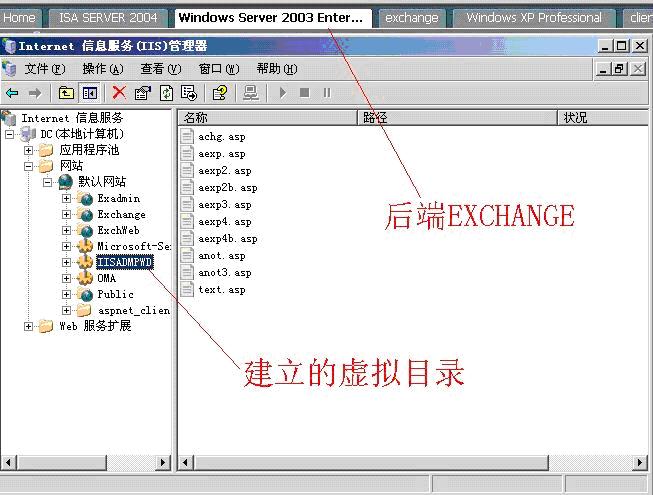This screenshot has width=653, height=495.
Task: Select the aspnet_clien folder
Action: pyautogui.click(x=134, y=311)
